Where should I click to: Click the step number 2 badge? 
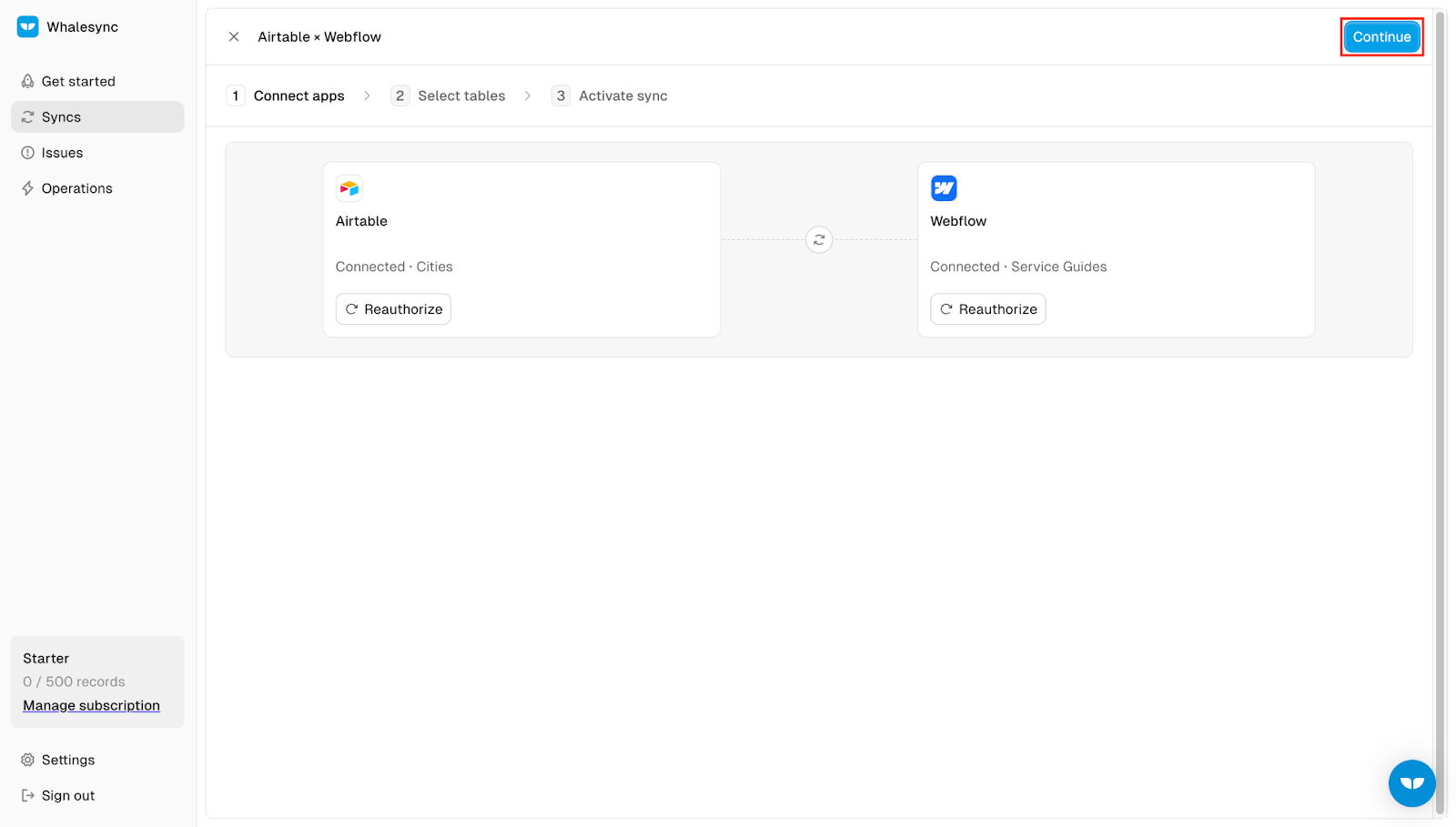click(x=399, y=96)
